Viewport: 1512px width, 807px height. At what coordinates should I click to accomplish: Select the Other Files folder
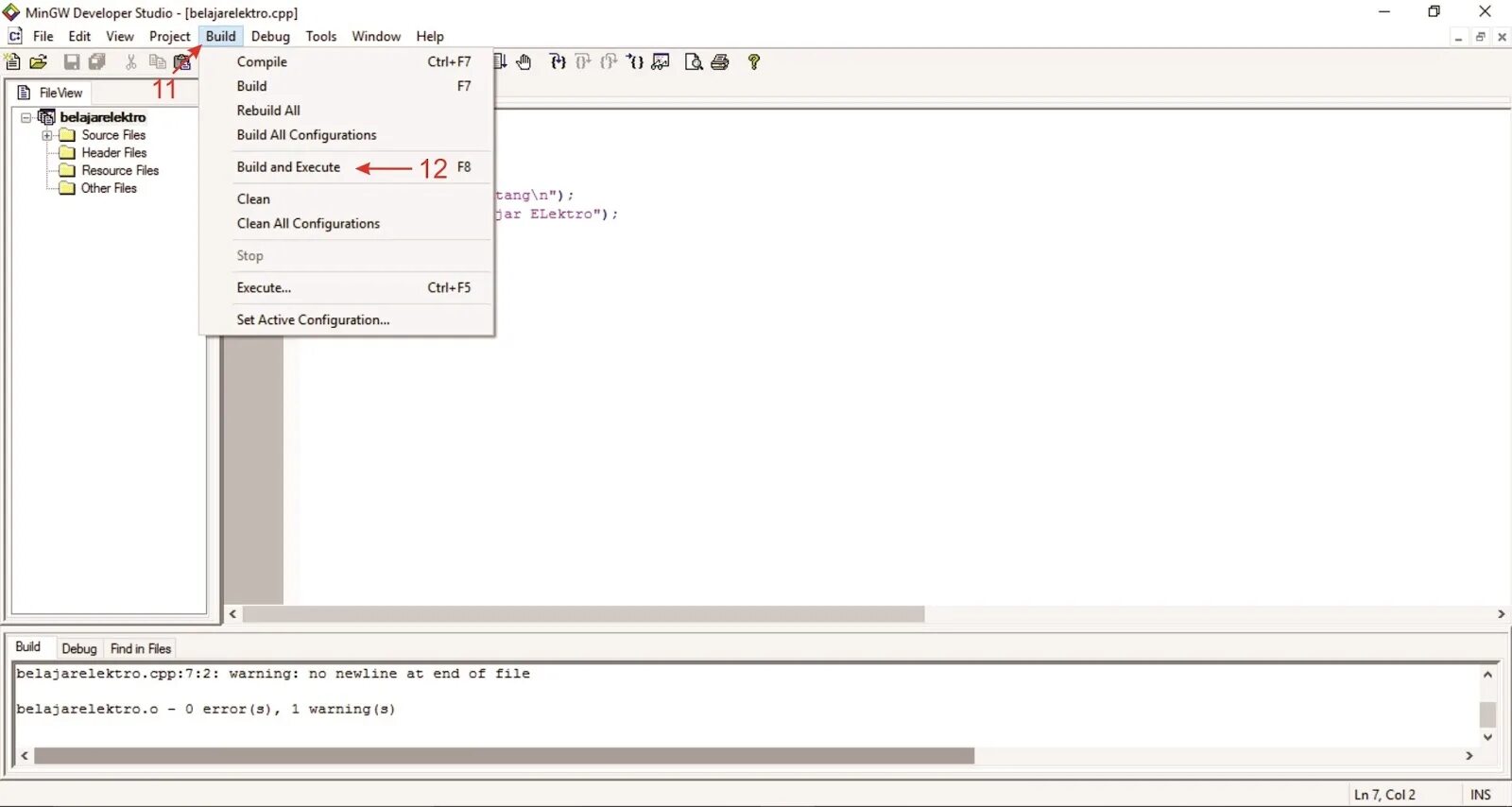click(109, 188)
